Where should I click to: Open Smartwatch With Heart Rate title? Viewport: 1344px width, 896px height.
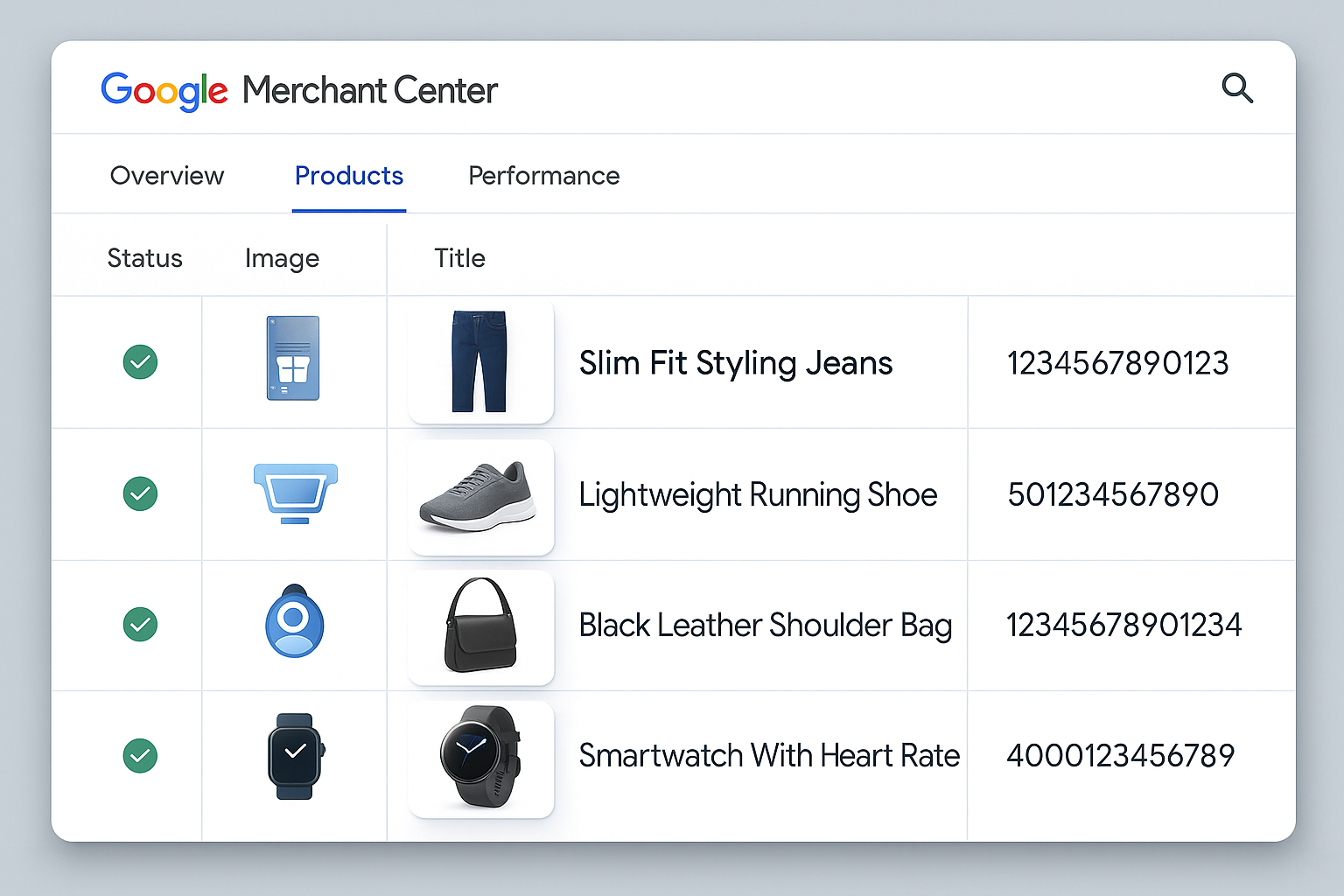[x=769, y=756]
